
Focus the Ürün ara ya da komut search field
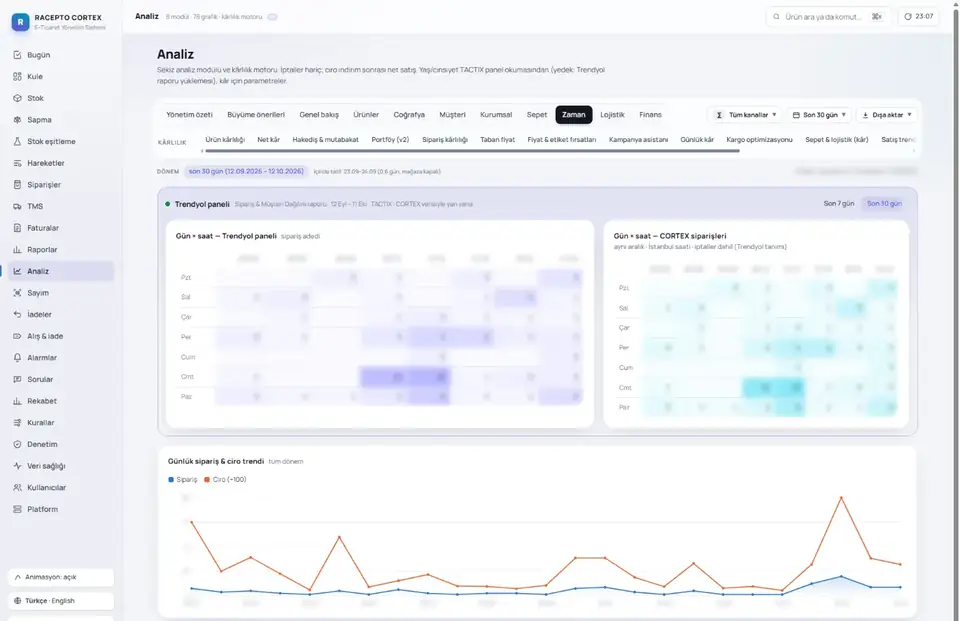coord(828,17)
